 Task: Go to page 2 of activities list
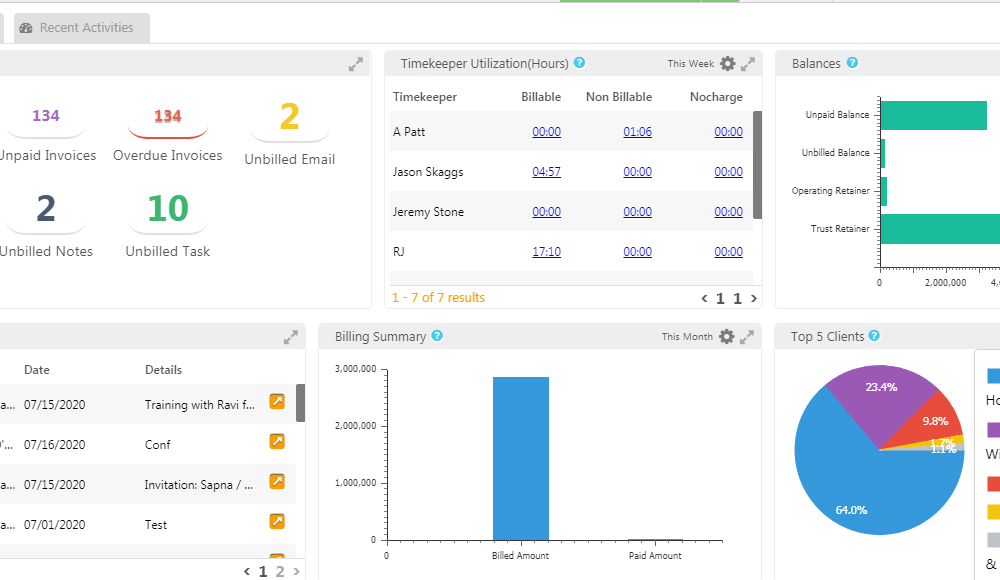(x=280, y=572)
